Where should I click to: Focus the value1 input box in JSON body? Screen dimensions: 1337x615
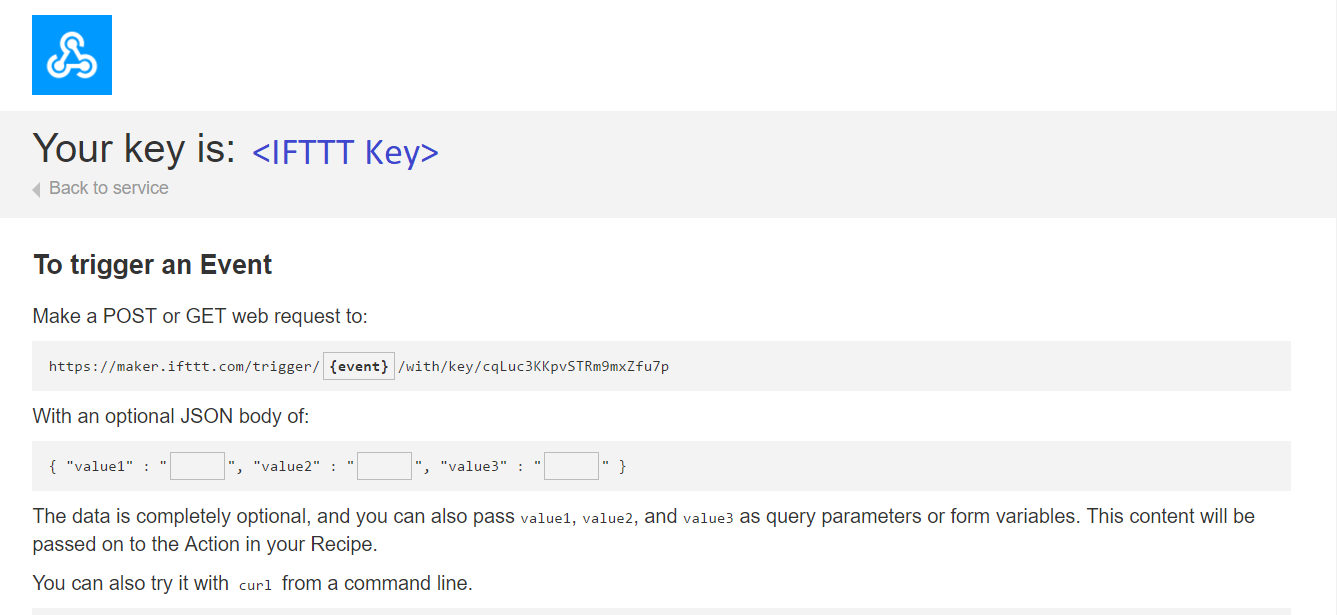[x=198, y=466]
